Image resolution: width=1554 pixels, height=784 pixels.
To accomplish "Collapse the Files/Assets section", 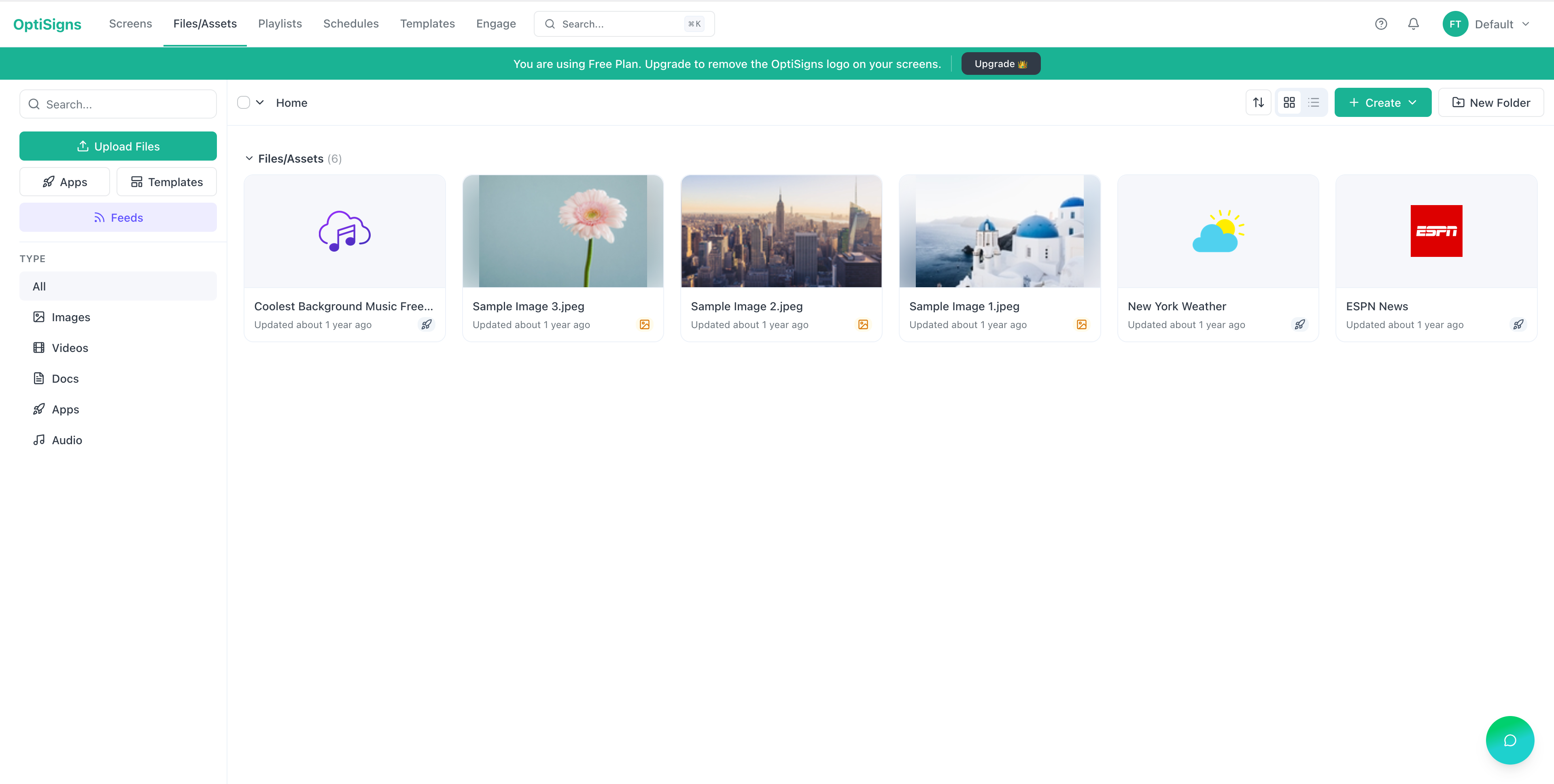I will pyautogui.click(x=249, y=158).
